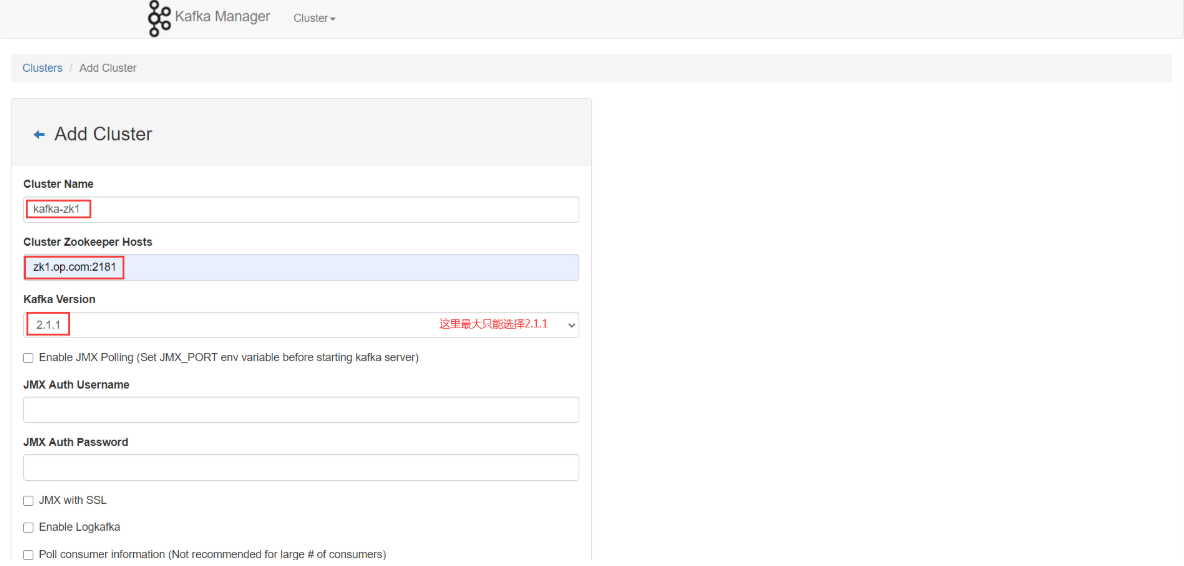The image size is (1184, 566).
Task: Click the back arrow beside Add Cluster
Action: pos(39,135)
